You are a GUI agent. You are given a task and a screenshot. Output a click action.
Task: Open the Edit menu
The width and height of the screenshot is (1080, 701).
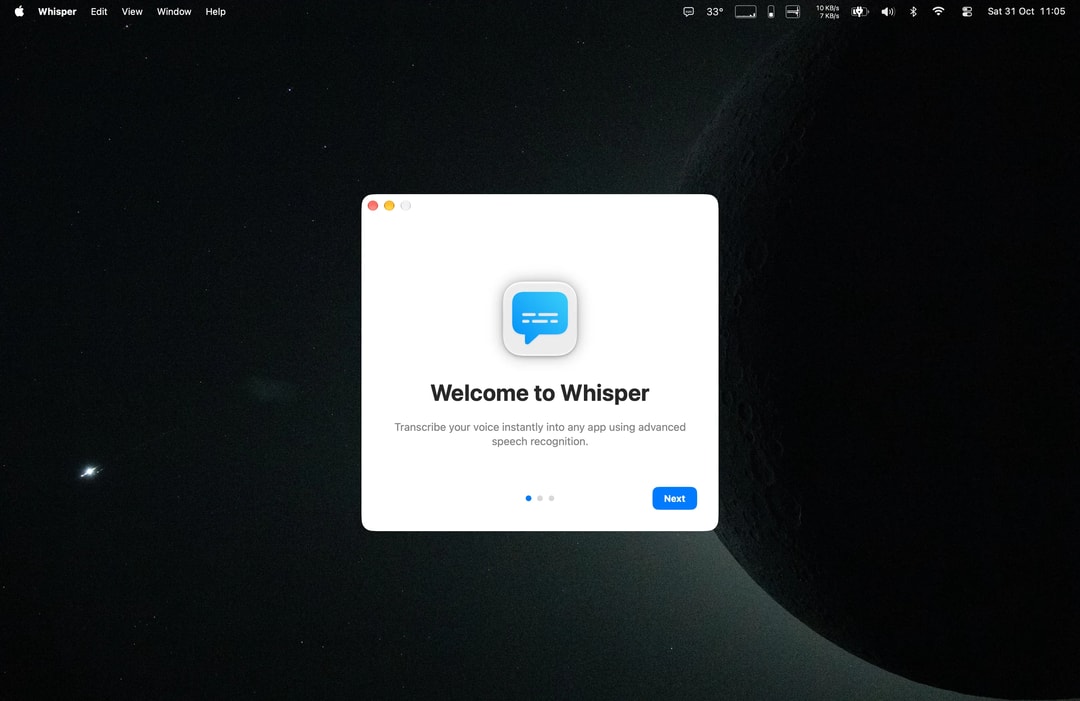point(99,12)
